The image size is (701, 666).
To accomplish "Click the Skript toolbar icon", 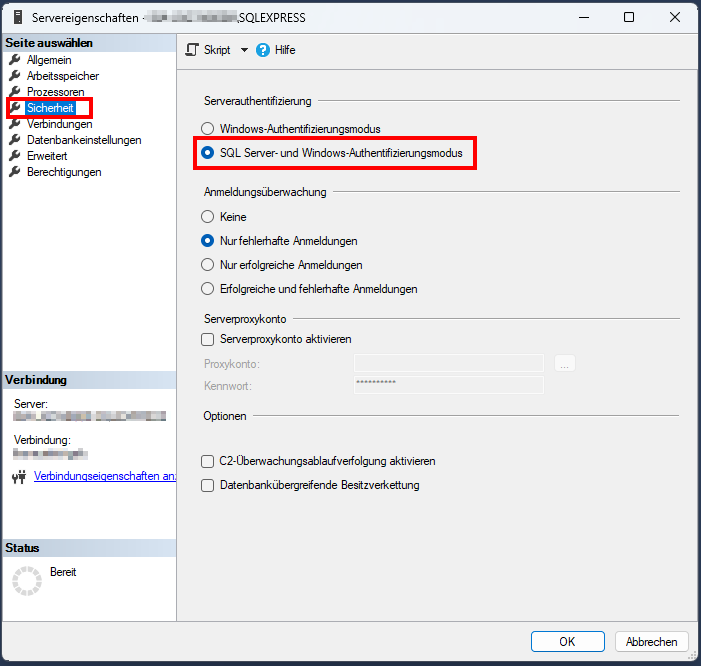I will tap(192, 50).
